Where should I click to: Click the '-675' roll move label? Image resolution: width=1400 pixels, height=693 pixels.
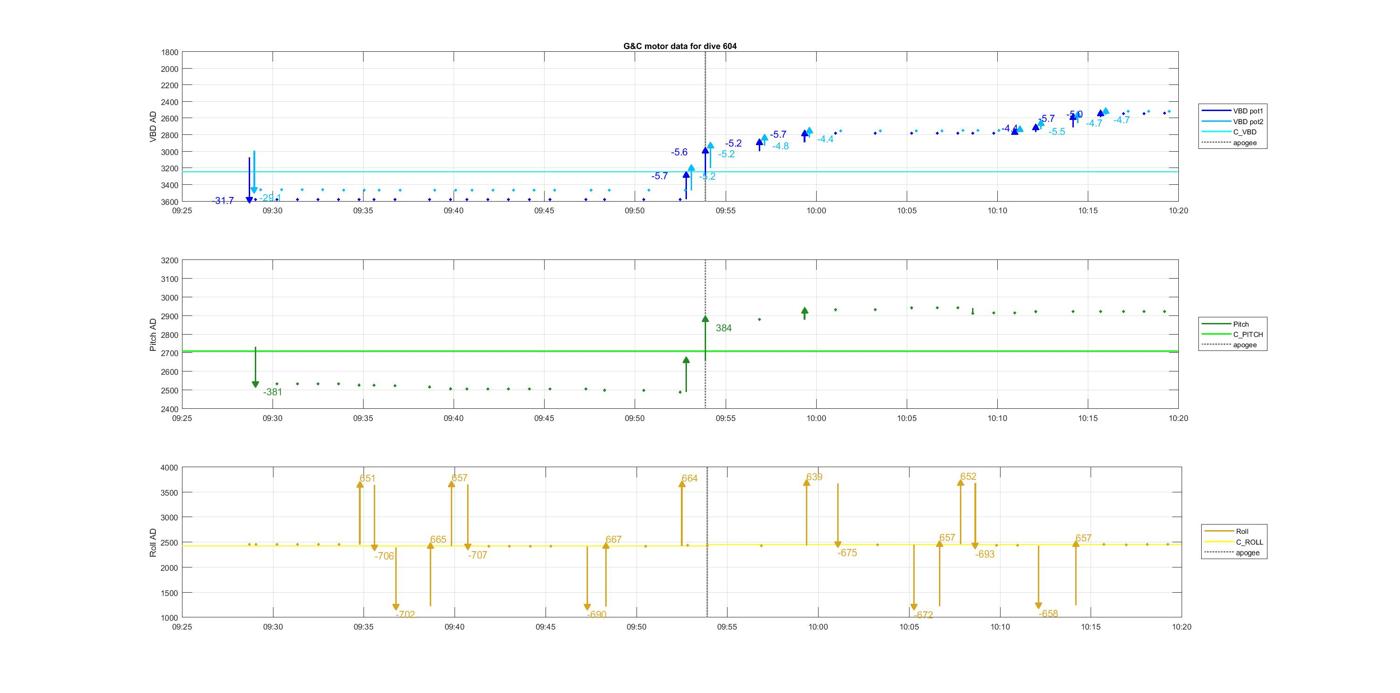coord(848,553)
